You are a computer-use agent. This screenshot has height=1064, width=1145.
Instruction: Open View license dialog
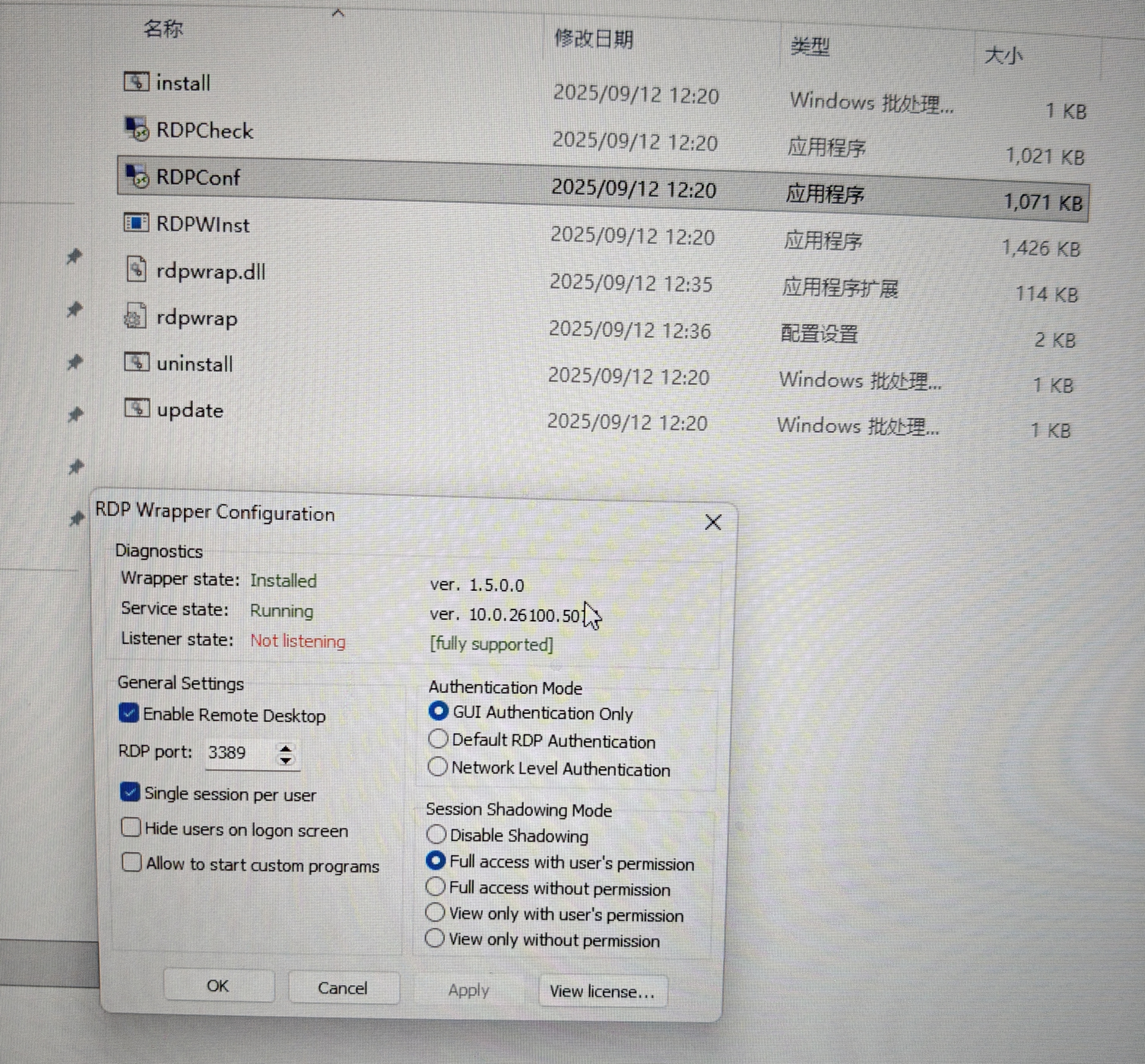602,991
